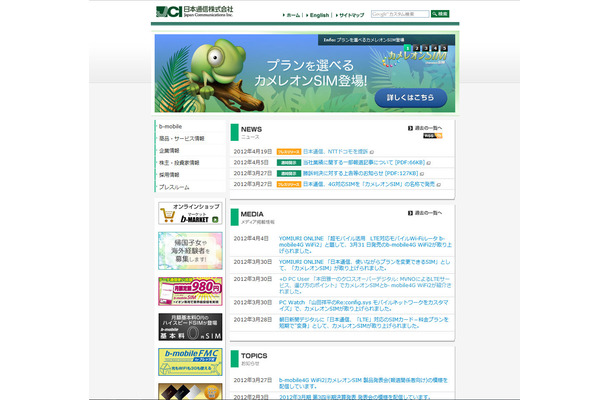Open the 帰国子女 recruitment banner
This screenshot has height=400, width=610.
pyautogui.click(x=190, y=251)
